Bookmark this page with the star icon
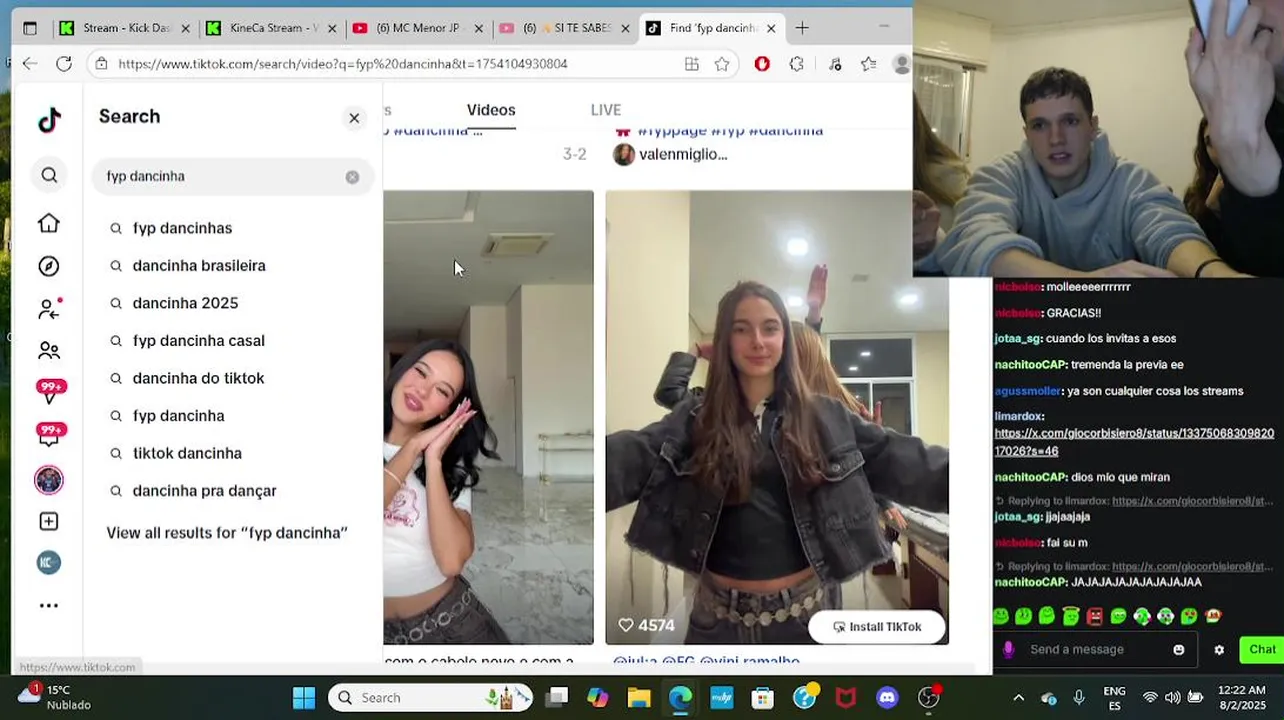Screen dimensions: 1284x720 722,64
